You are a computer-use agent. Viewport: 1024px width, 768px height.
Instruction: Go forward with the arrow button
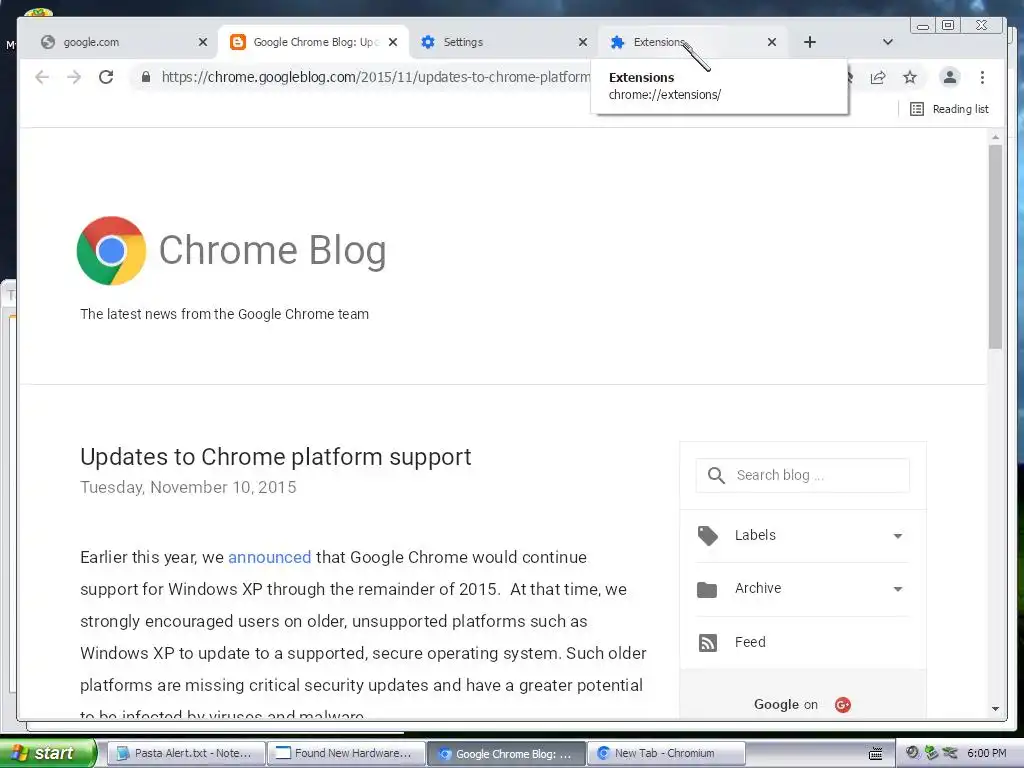coord(74,77)
